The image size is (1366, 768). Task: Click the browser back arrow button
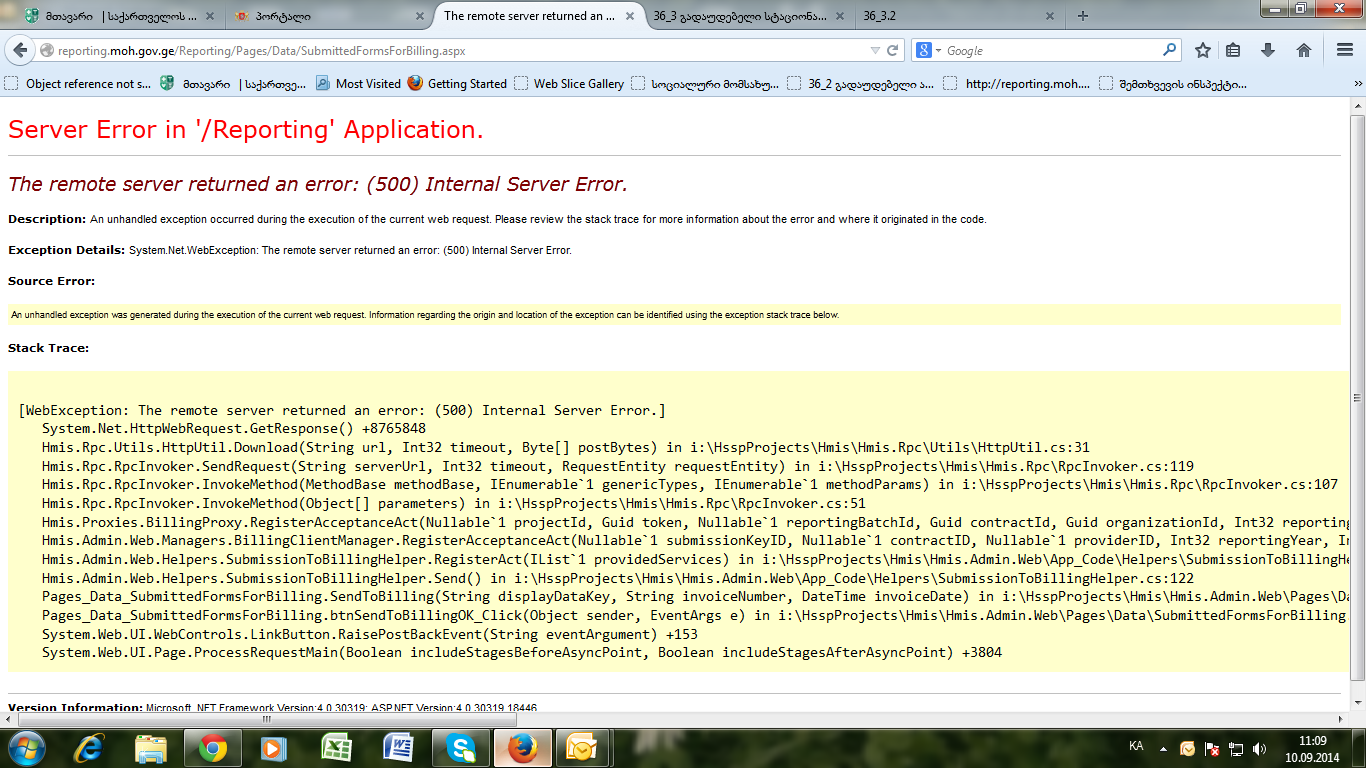[20, 50]
